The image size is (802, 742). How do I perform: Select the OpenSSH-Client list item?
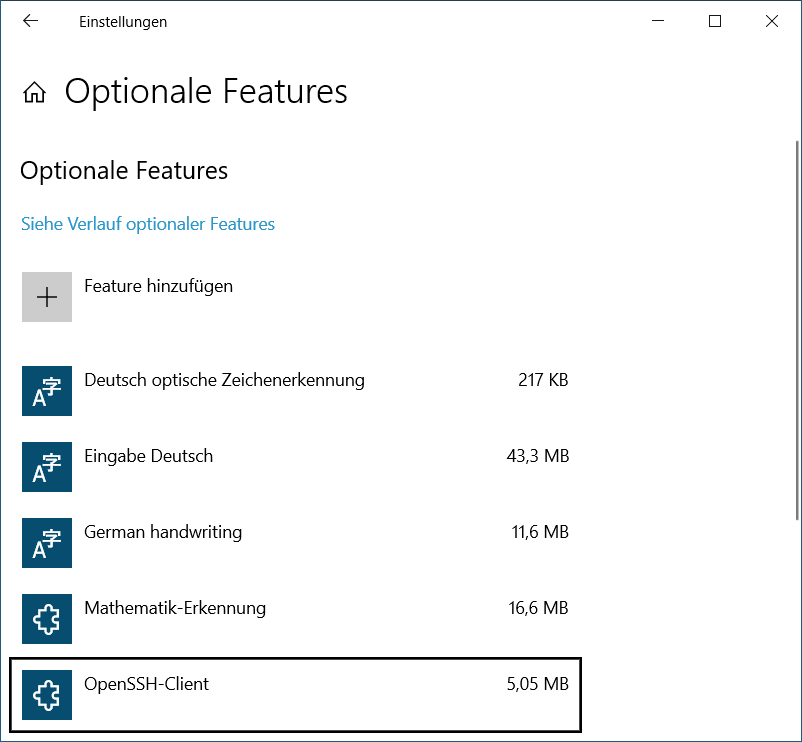click(296, 695)
